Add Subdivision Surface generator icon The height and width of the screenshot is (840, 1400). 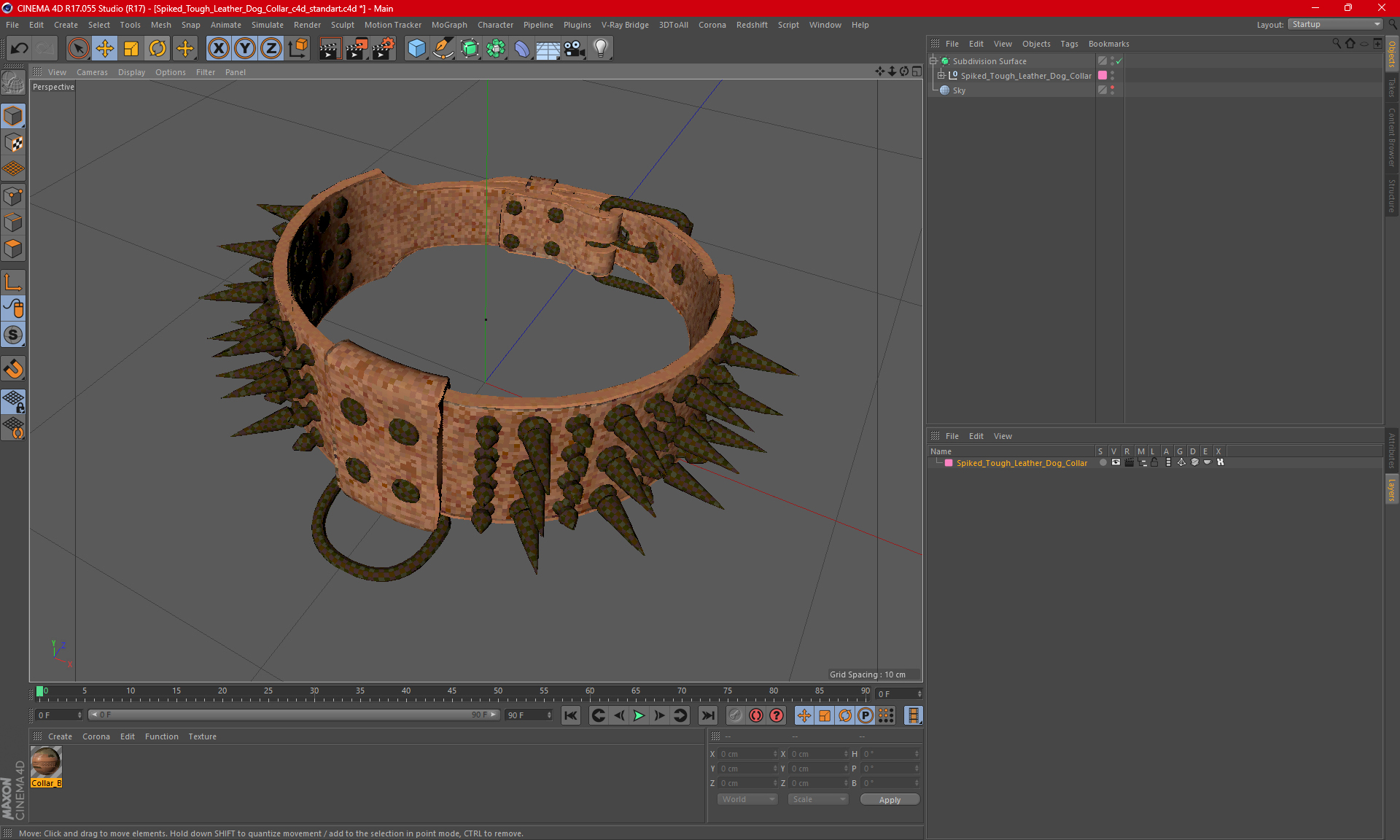coord(470,49)
